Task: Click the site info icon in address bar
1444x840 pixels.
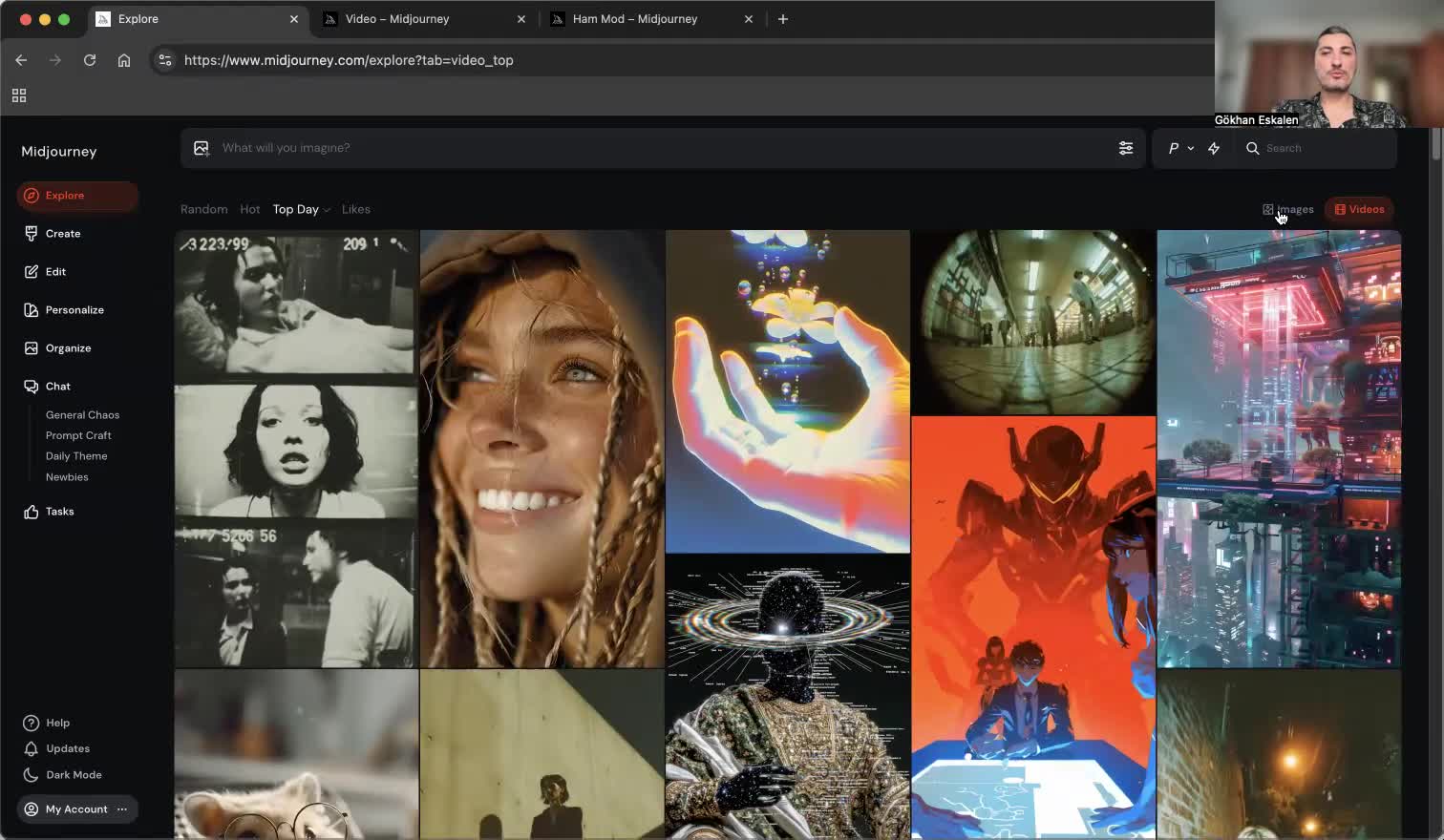Action: 165,60
